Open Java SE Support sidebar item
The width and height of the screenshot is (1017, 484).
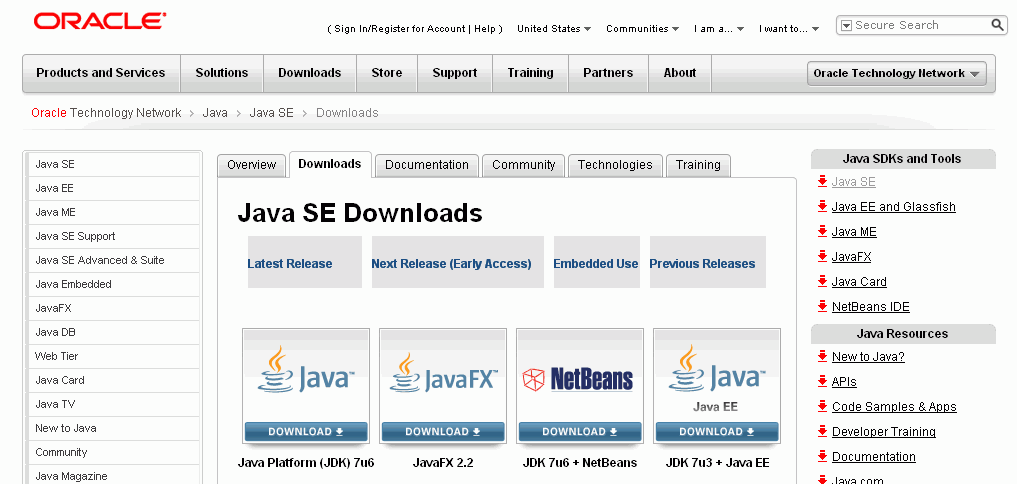[x=114, y=236]
